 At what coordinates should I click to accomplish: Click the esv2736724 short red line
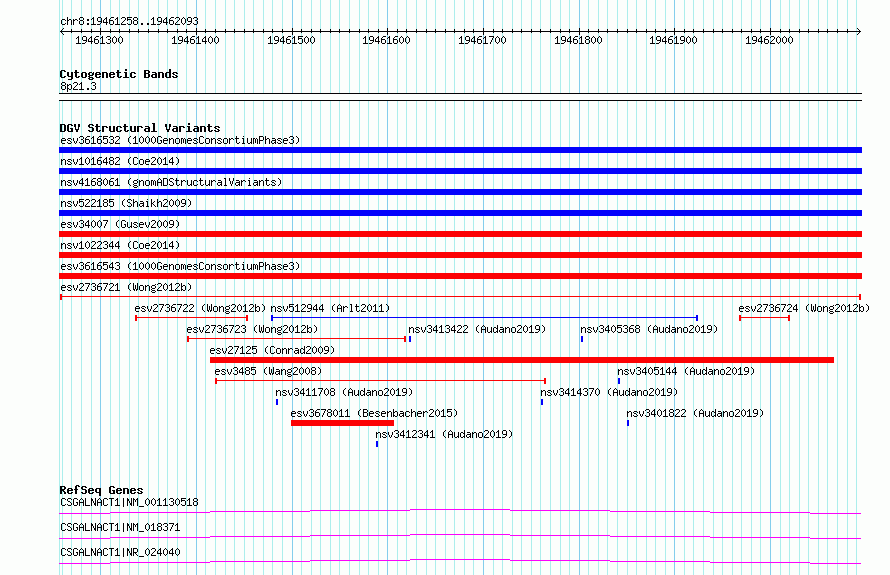765,318
